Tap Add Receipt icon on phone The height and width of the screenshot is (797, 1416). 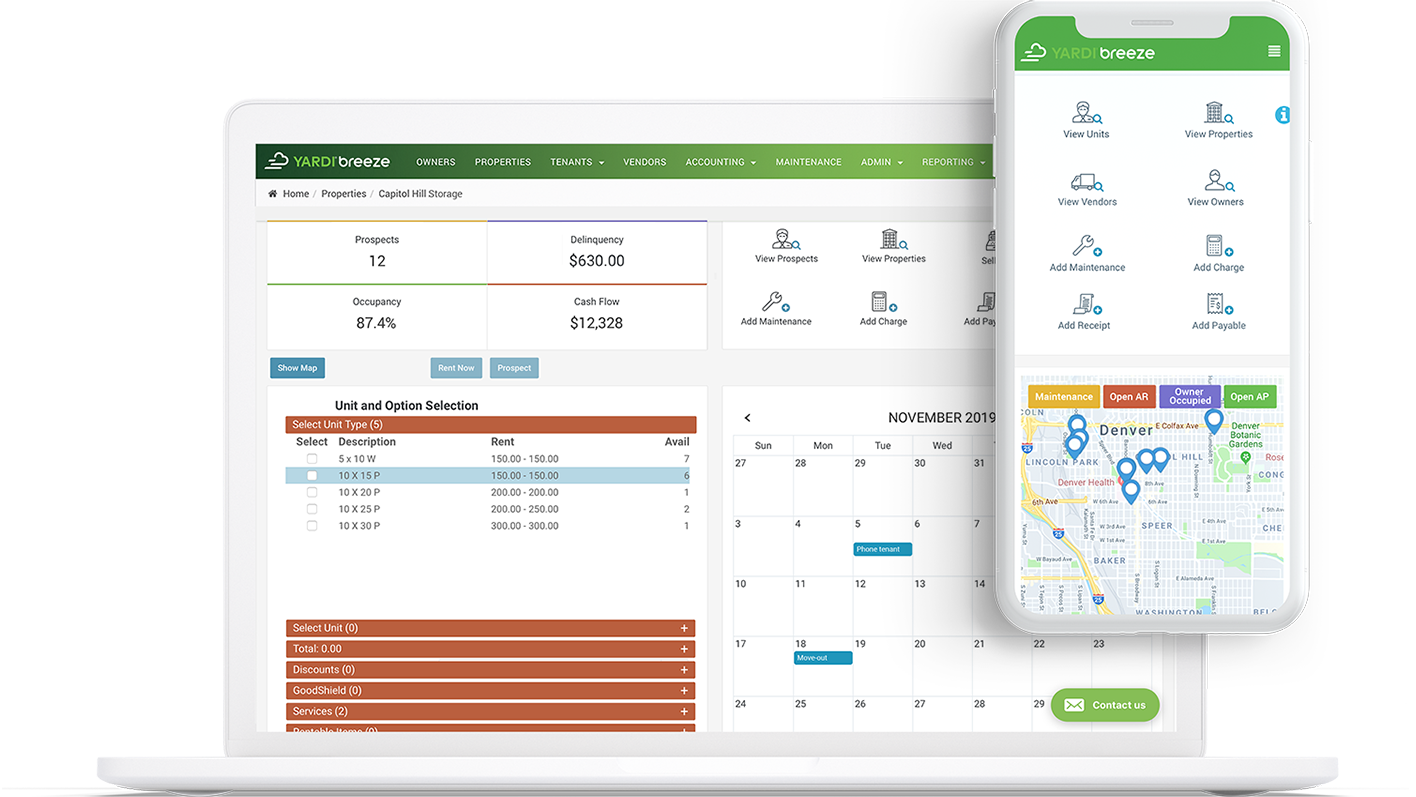coord(1085,305)
